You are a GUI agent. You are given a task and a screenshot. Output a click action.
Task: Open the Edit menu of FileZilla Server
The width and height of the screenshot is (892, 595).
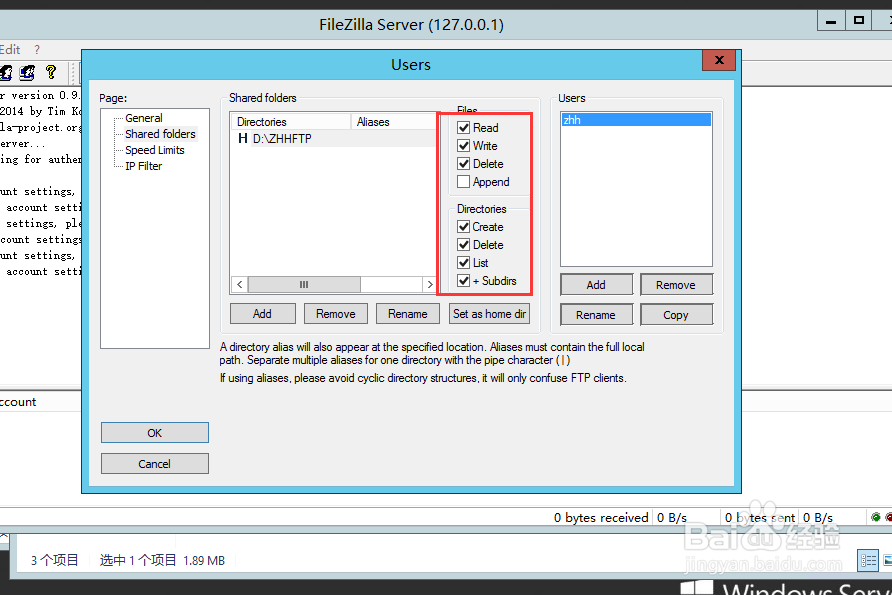point(10,49)
